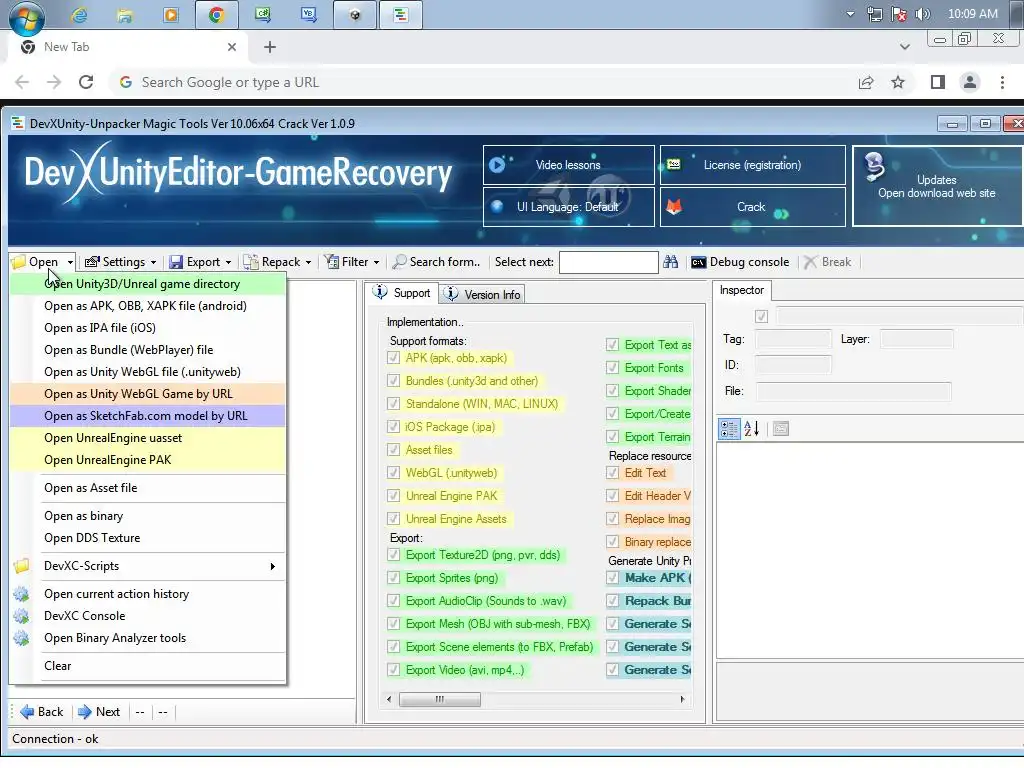Open the Video lessons banner button
This screenshot has width=1024, height=768.
[x=568, y=165]
